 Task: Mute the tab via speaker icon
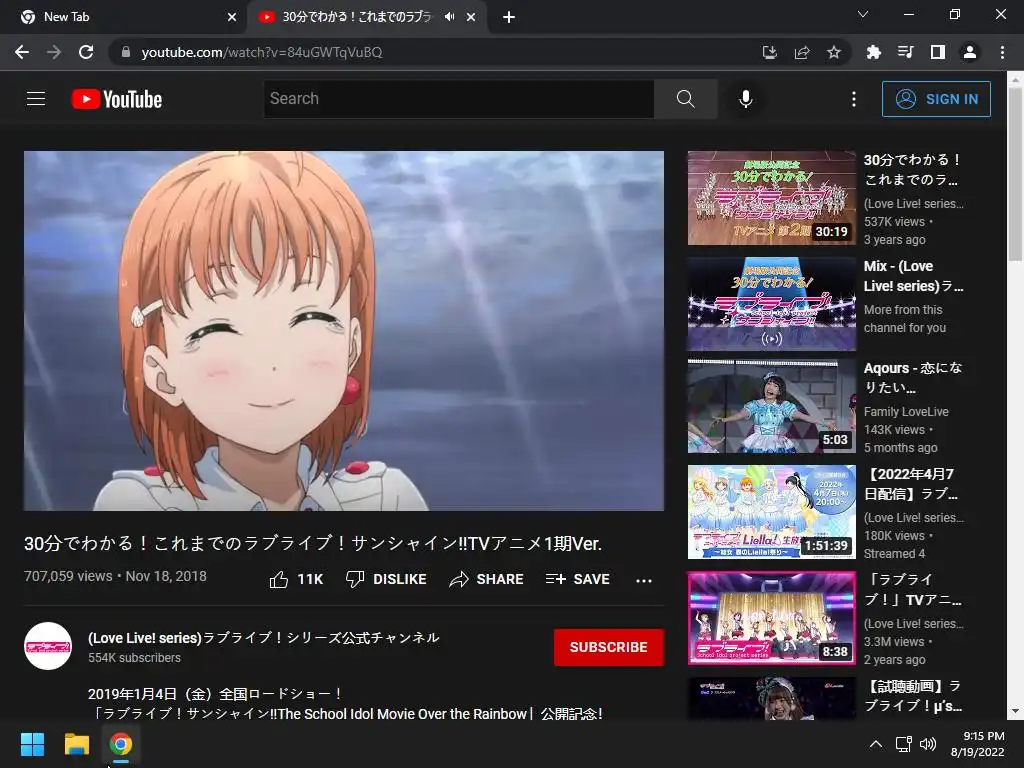pos(449,17)
